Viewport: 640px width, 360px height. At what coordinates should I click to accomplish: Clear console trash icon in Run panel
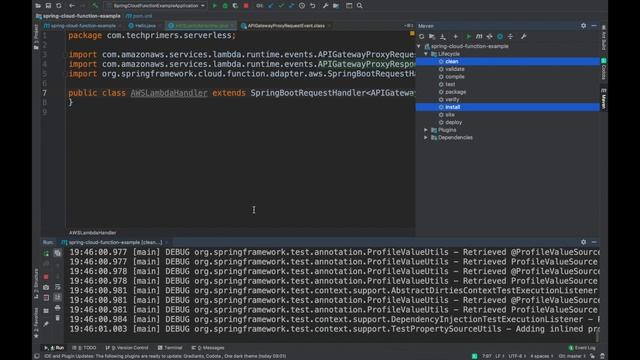pos(58,318)
